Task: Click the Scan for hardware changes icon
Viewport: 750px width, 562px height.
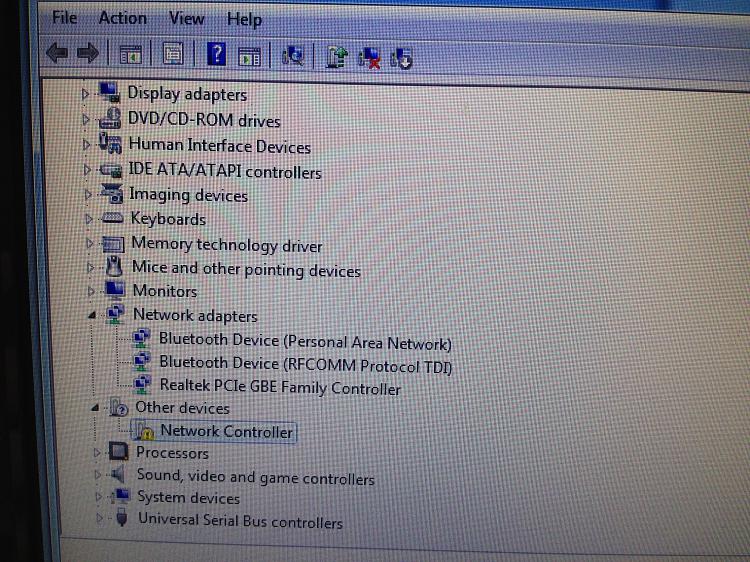Action: tap(292, 56)
